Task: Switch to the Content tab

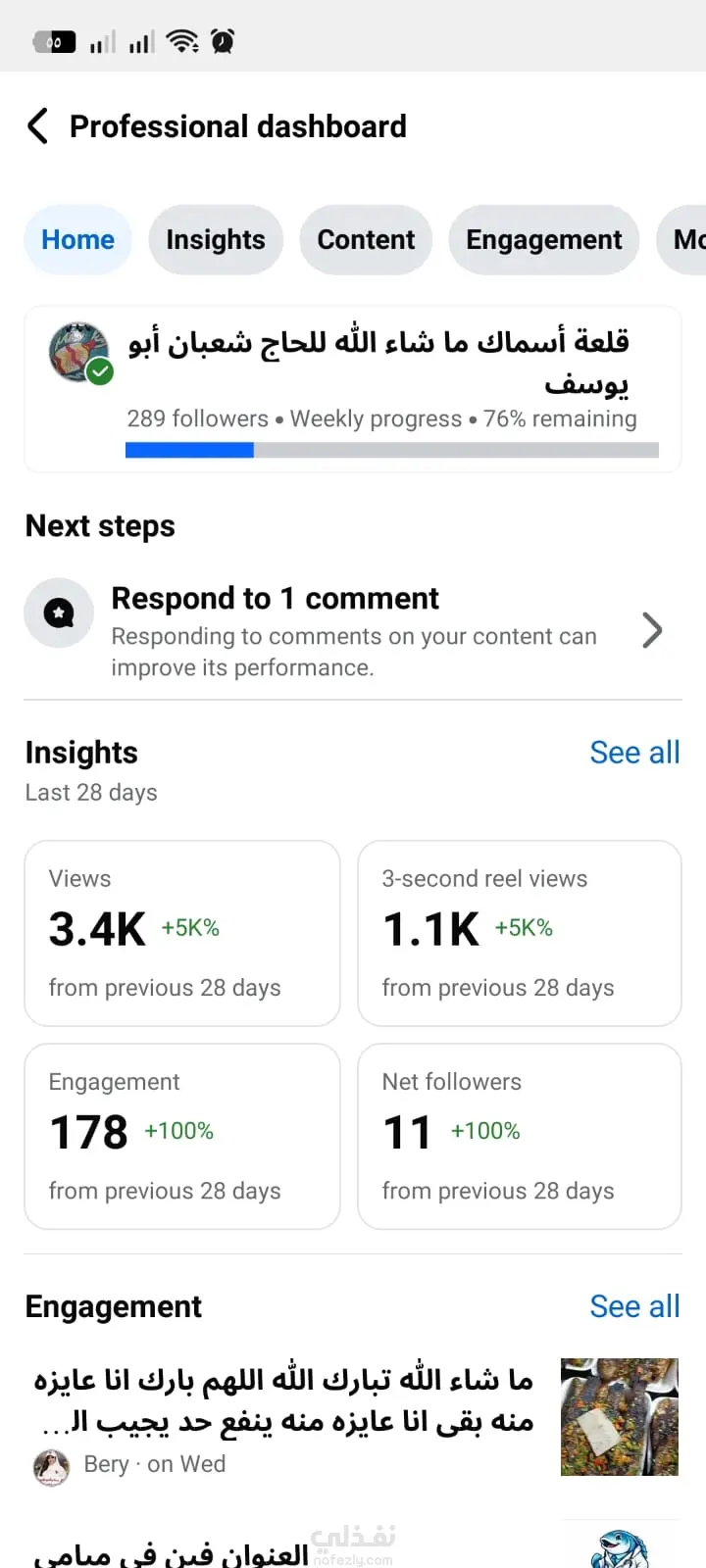Action: [366, 240]
